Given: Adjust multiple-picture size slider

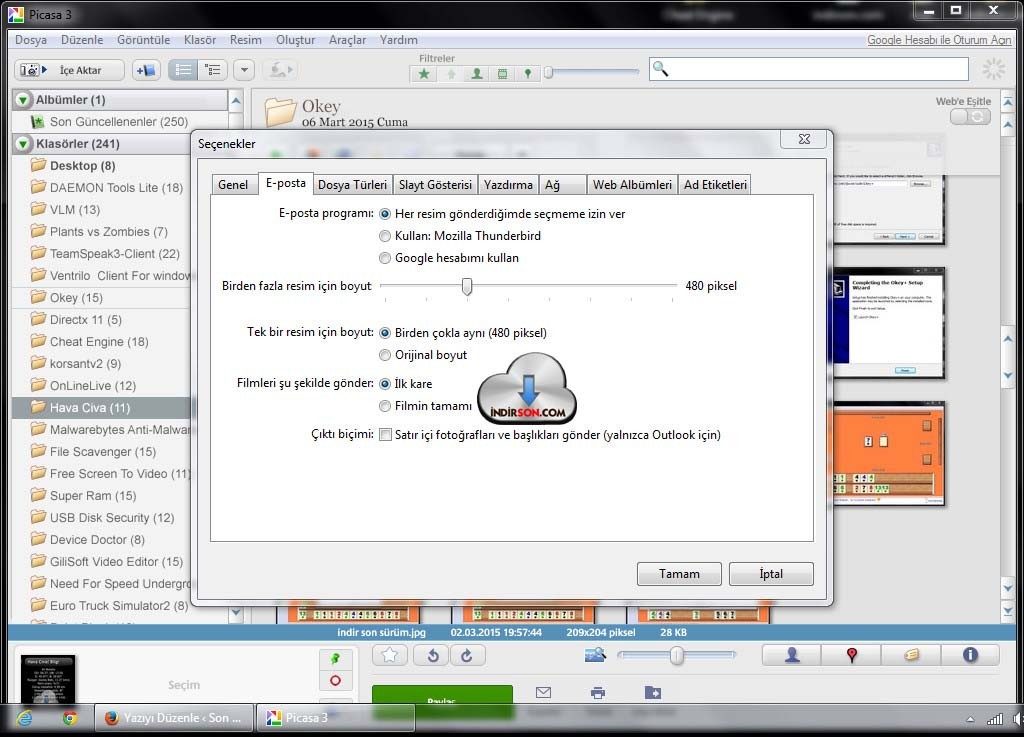Looking at the screenshot, I should tap(466, 286).
